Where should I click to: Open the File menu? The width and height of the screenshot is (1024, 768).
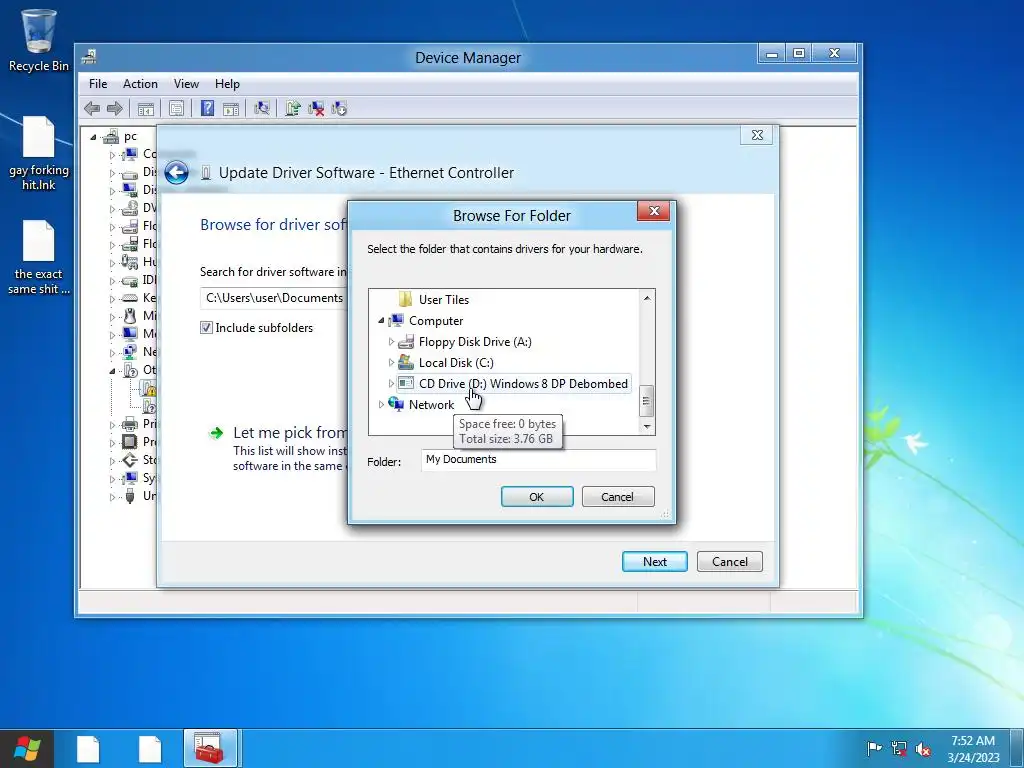(x=98, y=84)
